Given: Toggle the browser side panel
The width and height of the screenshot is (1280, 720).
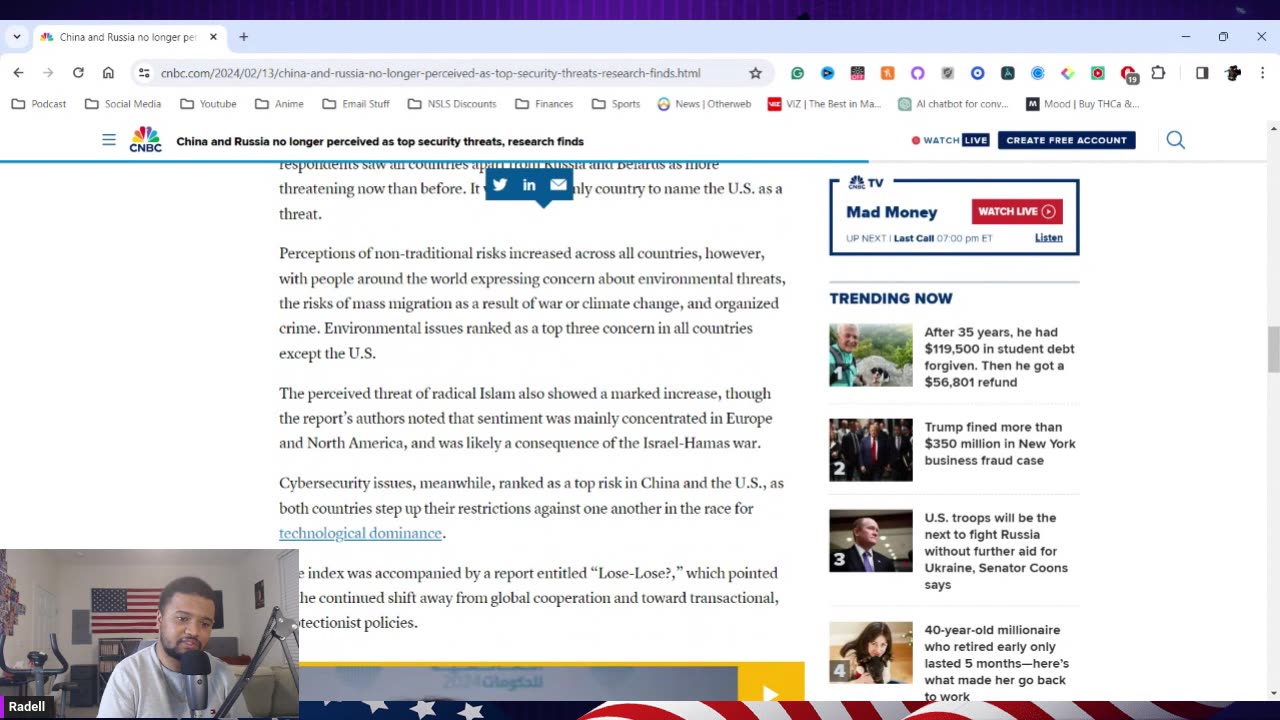Looking at the screenshot, I should (x=1202, y=73).
